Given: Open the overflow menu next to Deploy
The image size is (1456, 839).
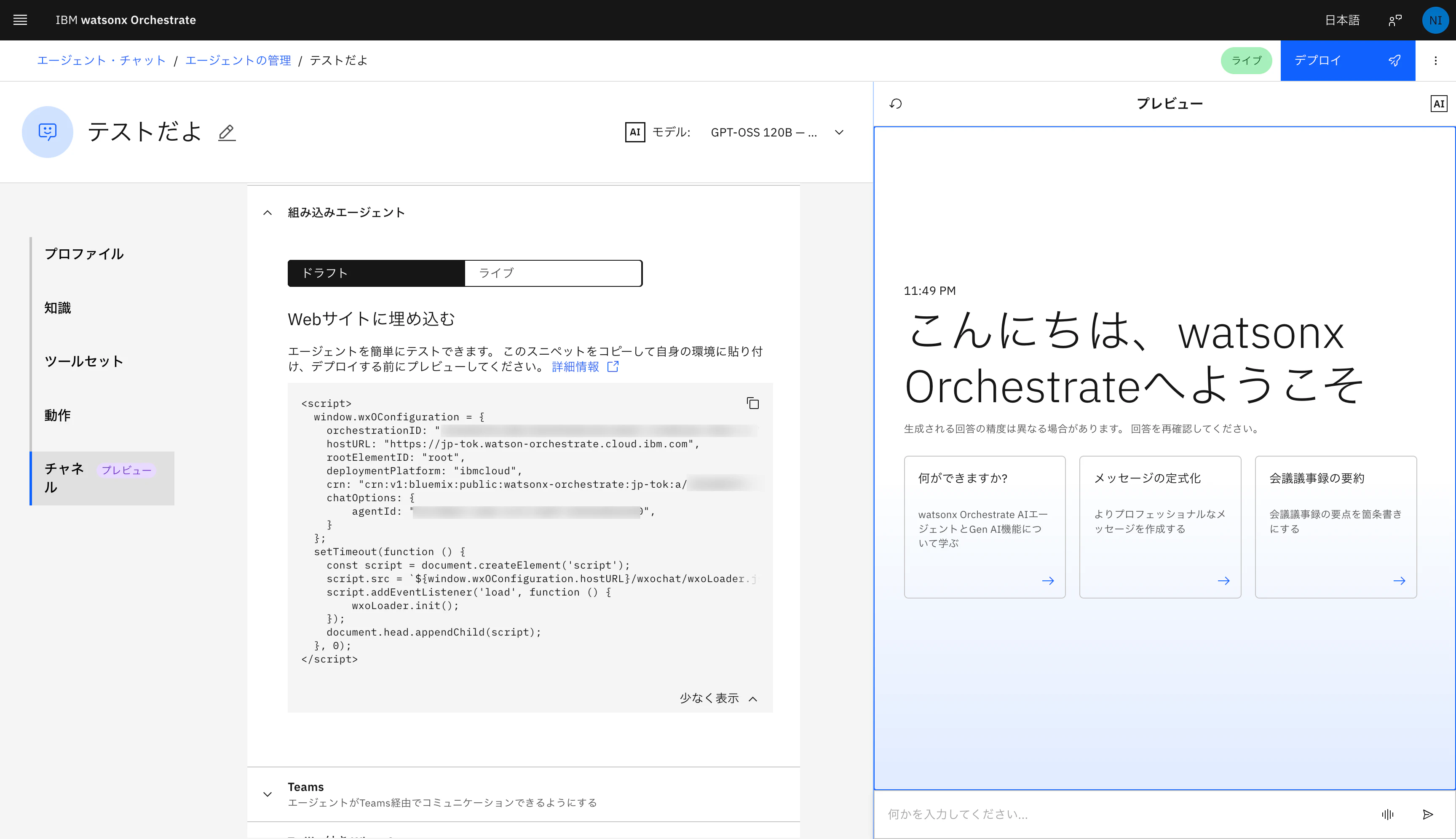Looking at the screenshot, I should click(x=1435, y=61).
